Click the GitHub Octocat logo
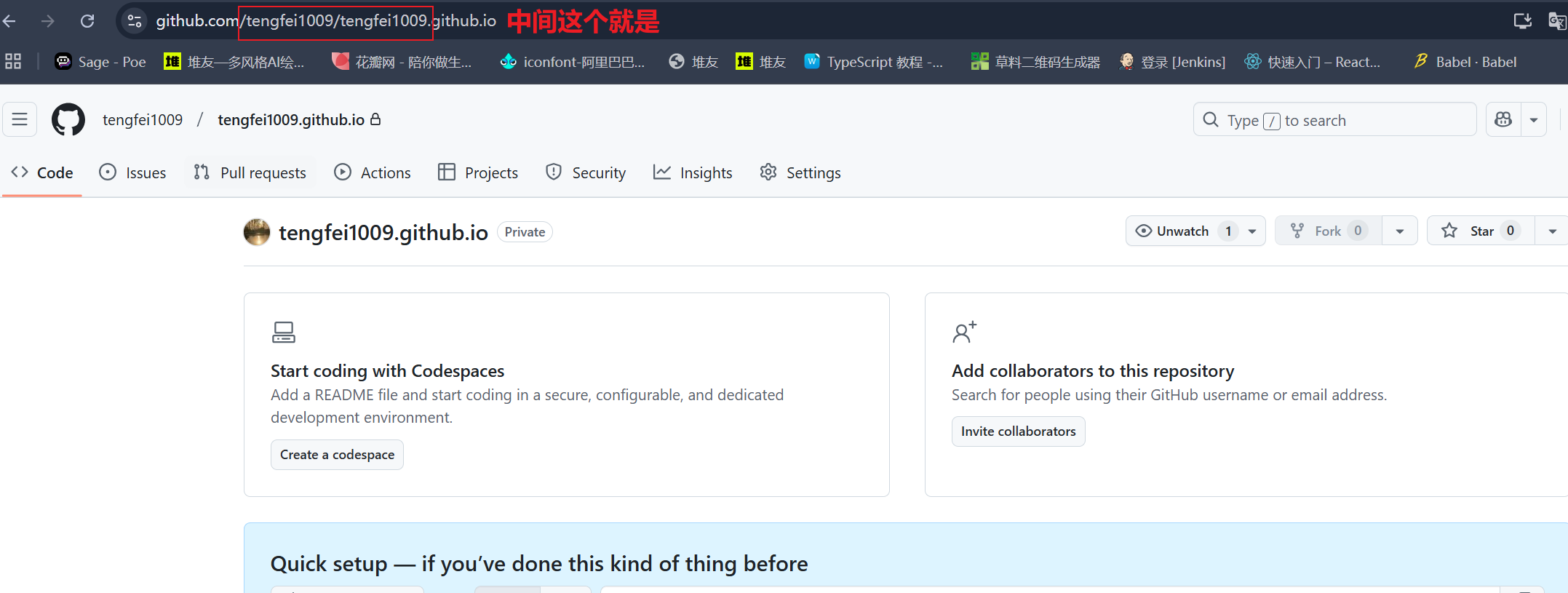This screenshot has height=593, width=1568. pyautogui.click(x=68, y=119)
